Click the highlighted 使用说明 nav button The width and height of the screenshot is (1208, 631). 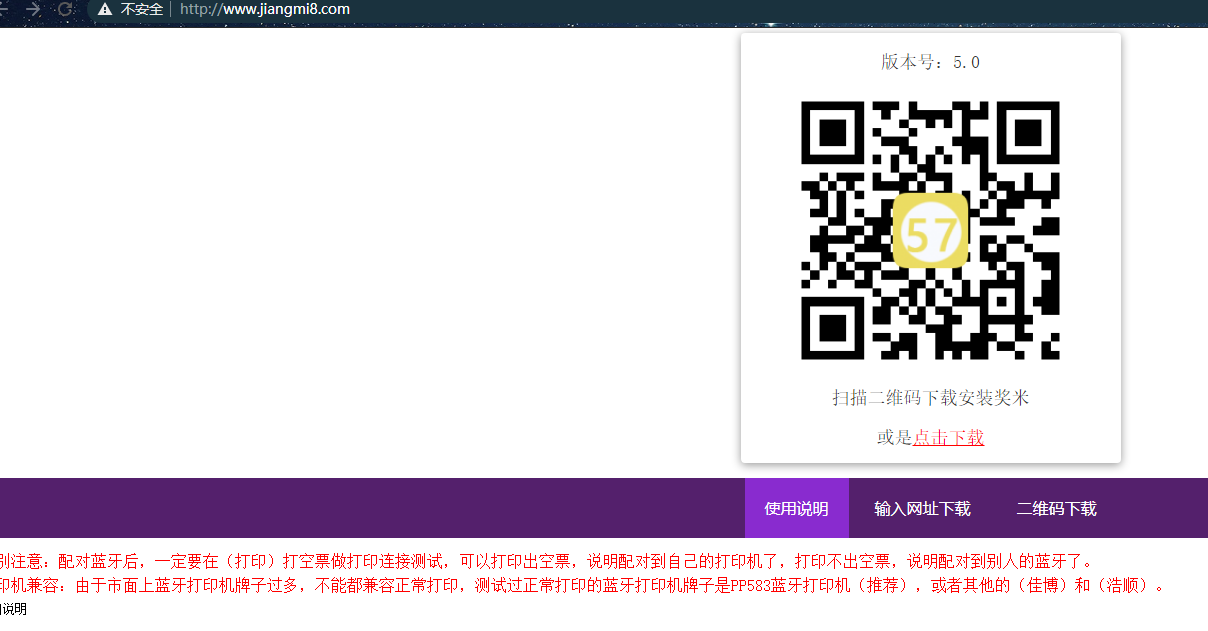point(796,508)
